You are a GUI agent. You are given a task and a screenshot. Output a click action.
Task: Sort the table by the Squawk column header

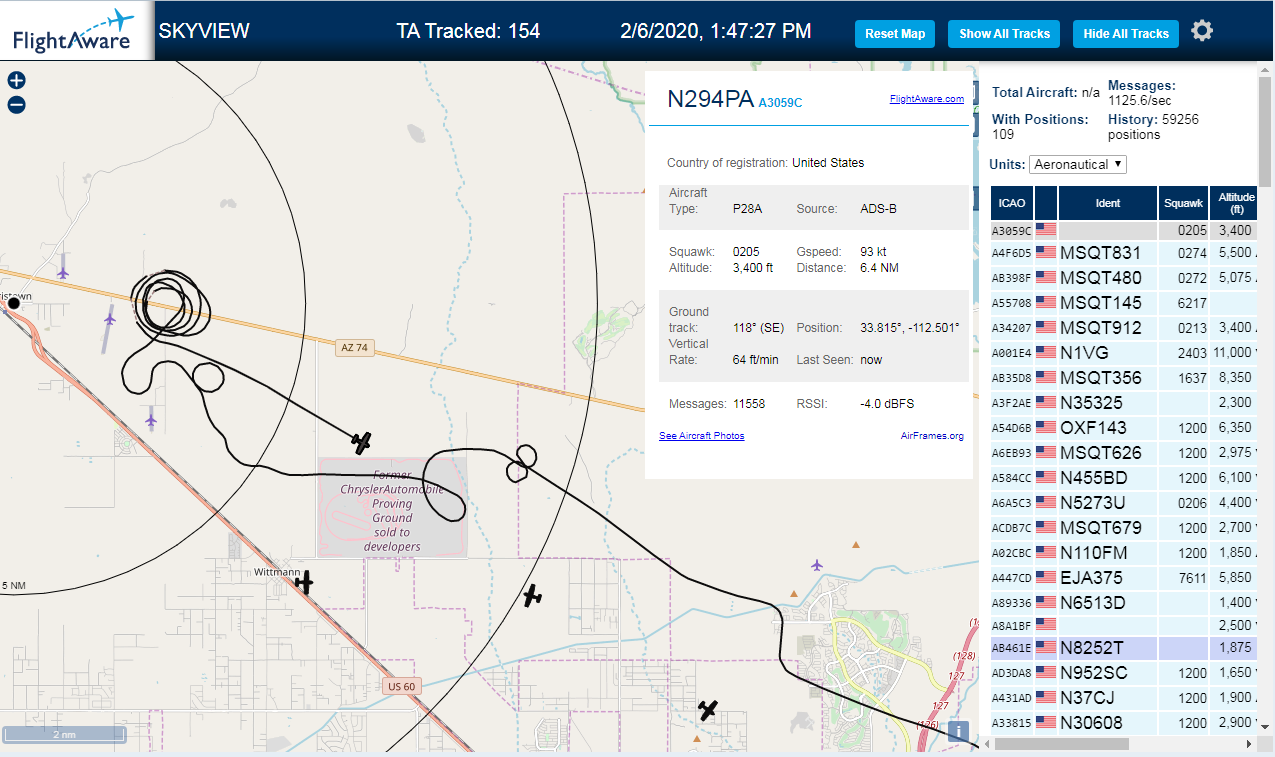point(1183,203)
